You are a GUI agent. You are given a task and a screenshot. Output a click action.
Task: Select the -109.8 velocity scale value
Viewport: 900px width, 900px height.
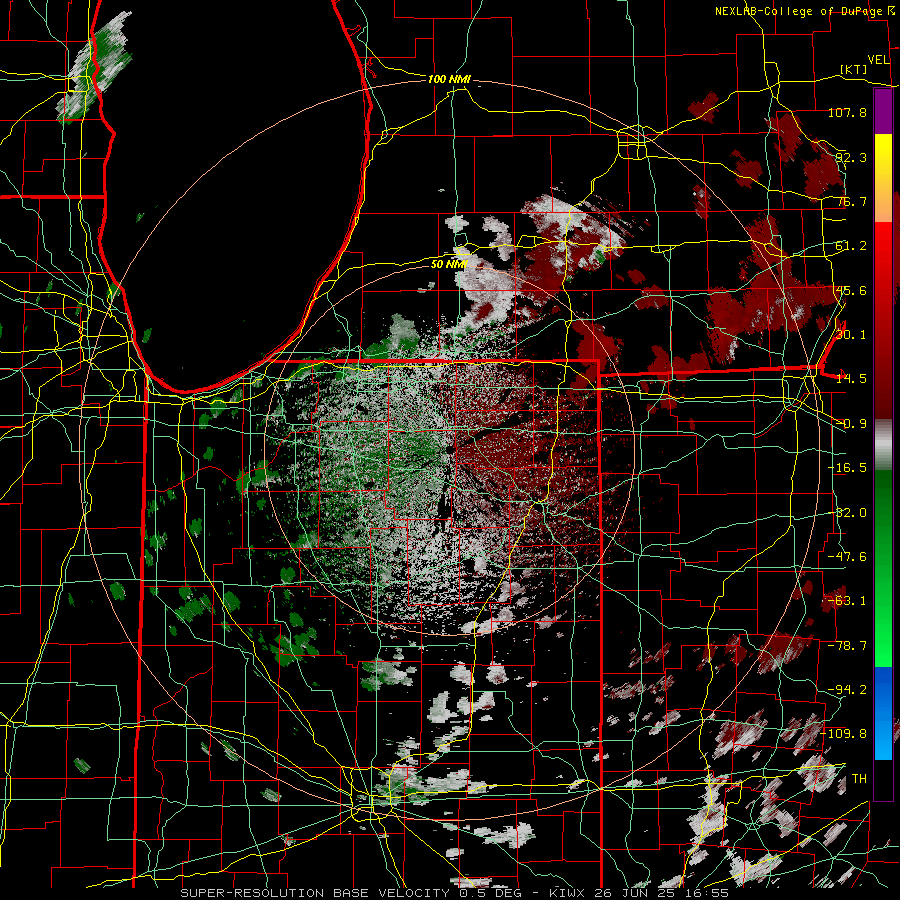pos(844,734)
